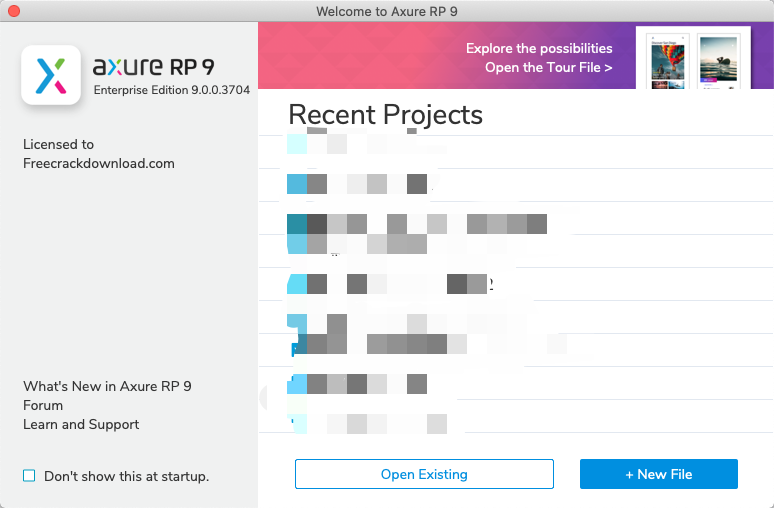Close the Welcome window with the red button
This screenshot has width=774, height=508.
click(x=13, y=11)
